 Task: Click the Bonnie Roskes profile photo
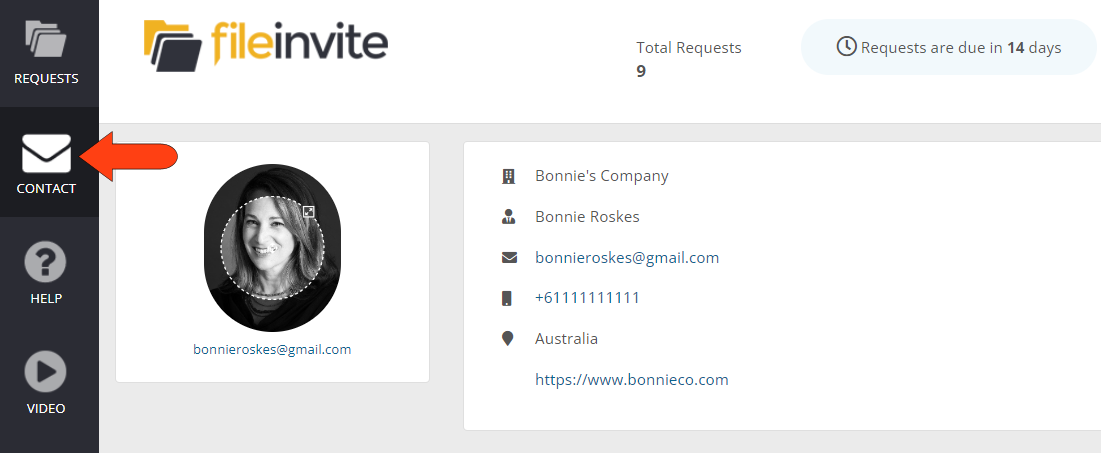(272, 248)
